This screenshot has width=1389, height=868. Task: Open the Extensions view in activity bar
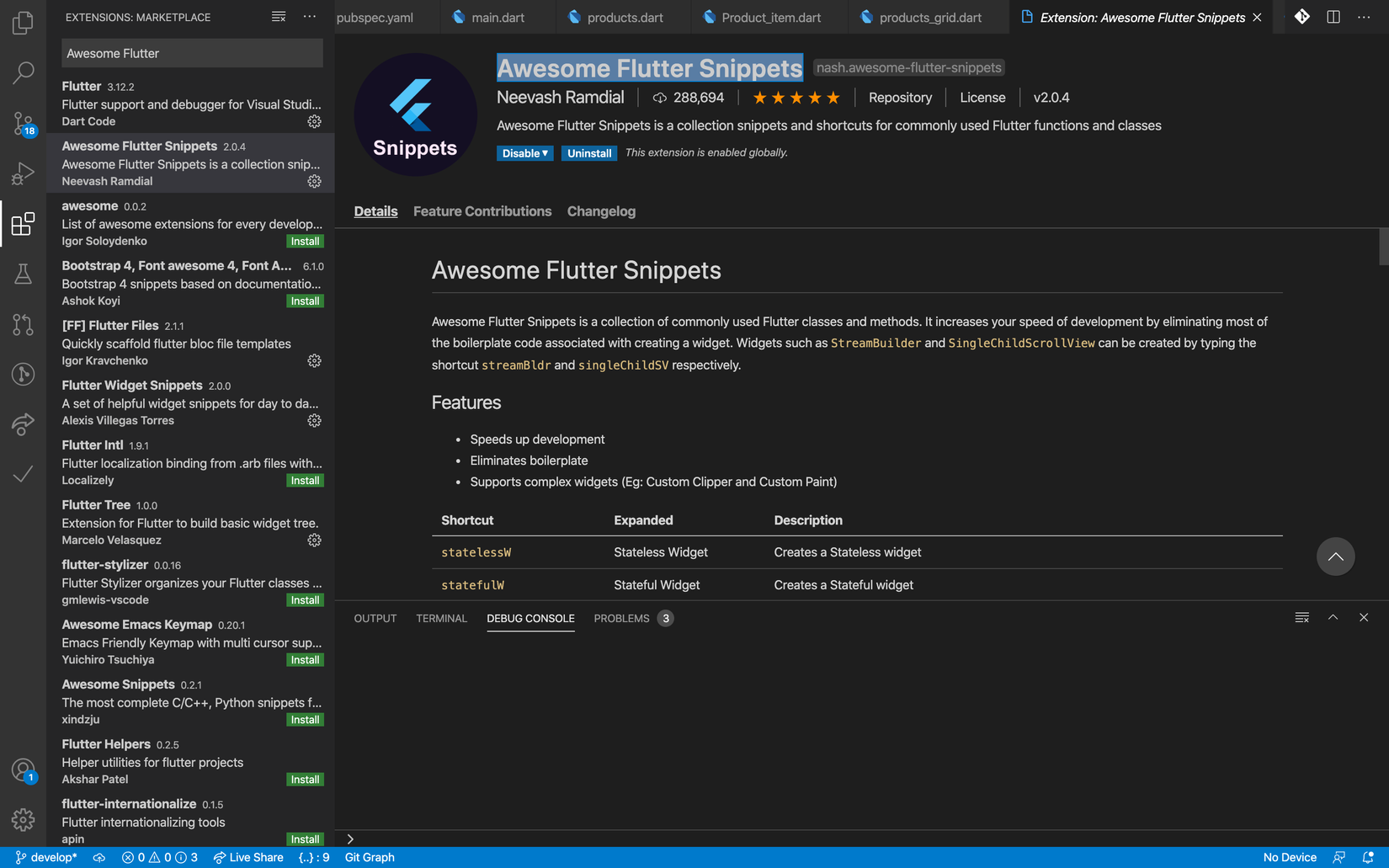coord(23,224)
